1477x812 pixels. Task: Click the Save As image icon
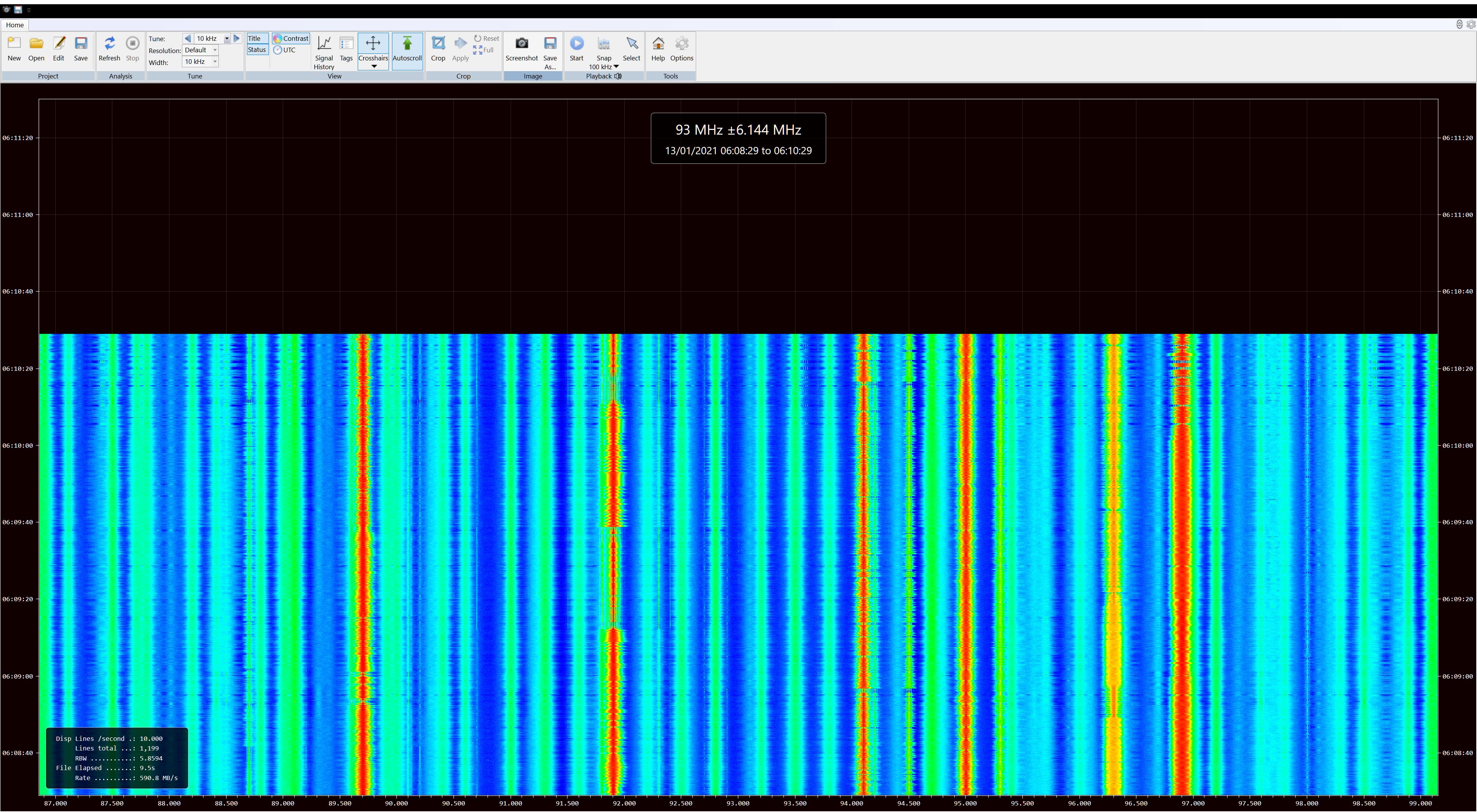tap(550, 44)
